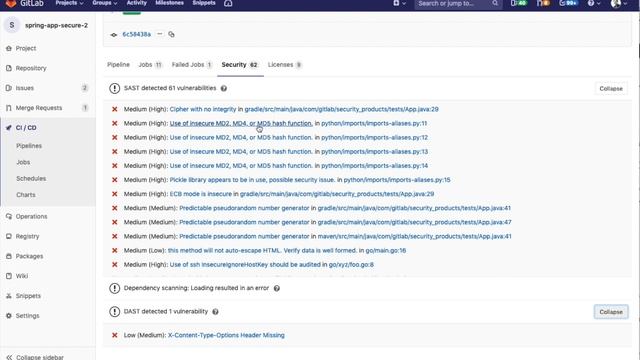Screen dimensions: 640x360
Task: Go to Activity in the top bar
Action: [136, 3]
